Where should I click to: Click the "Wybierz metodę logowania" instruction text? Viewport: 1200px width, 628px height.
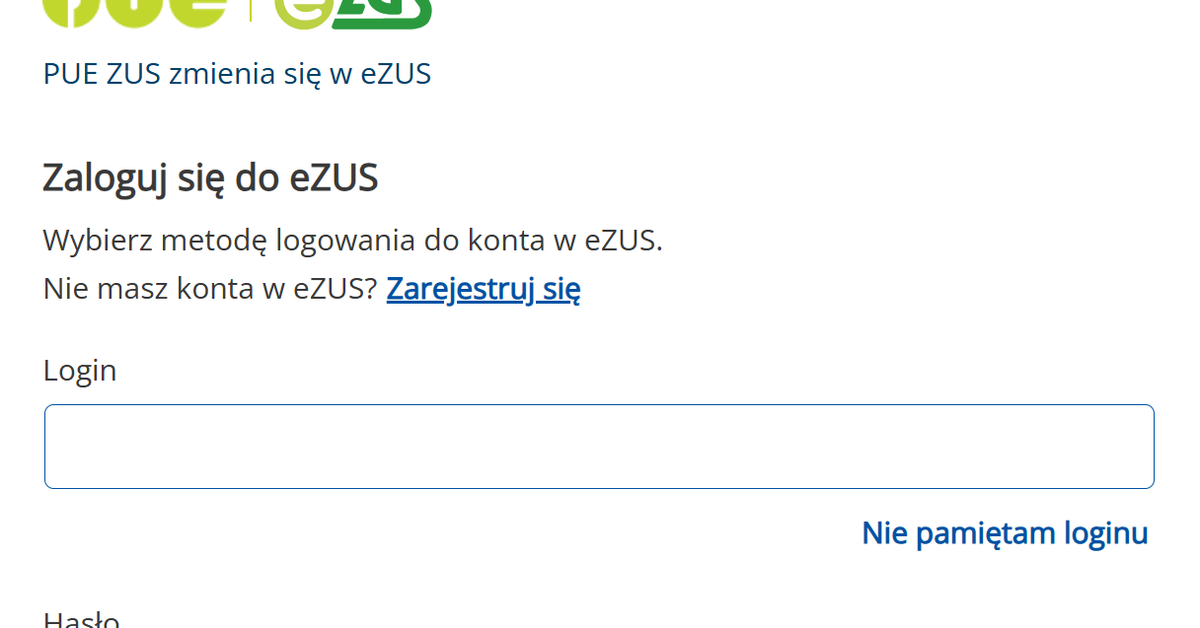coord(352,240)
